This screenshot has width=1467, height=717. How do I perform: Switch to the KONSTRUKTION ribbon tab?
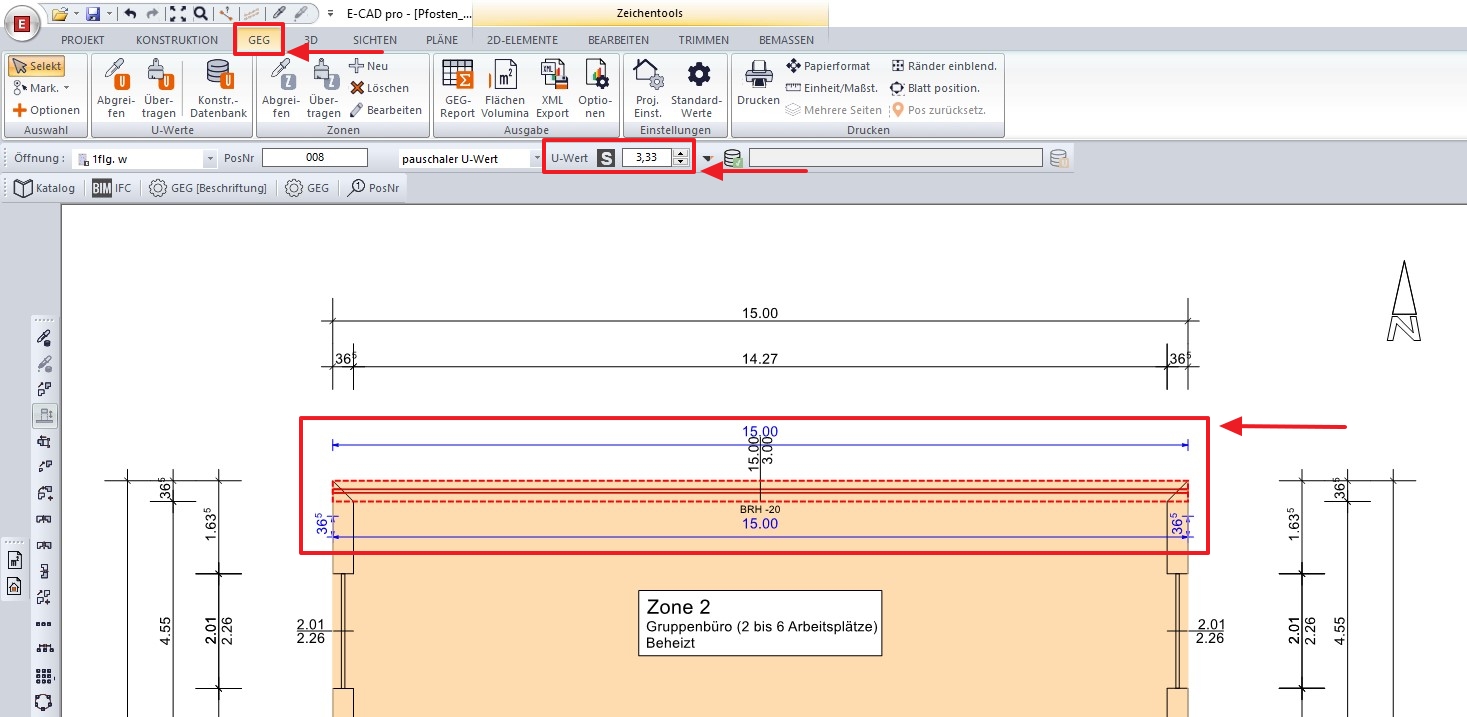click(176, 40)
